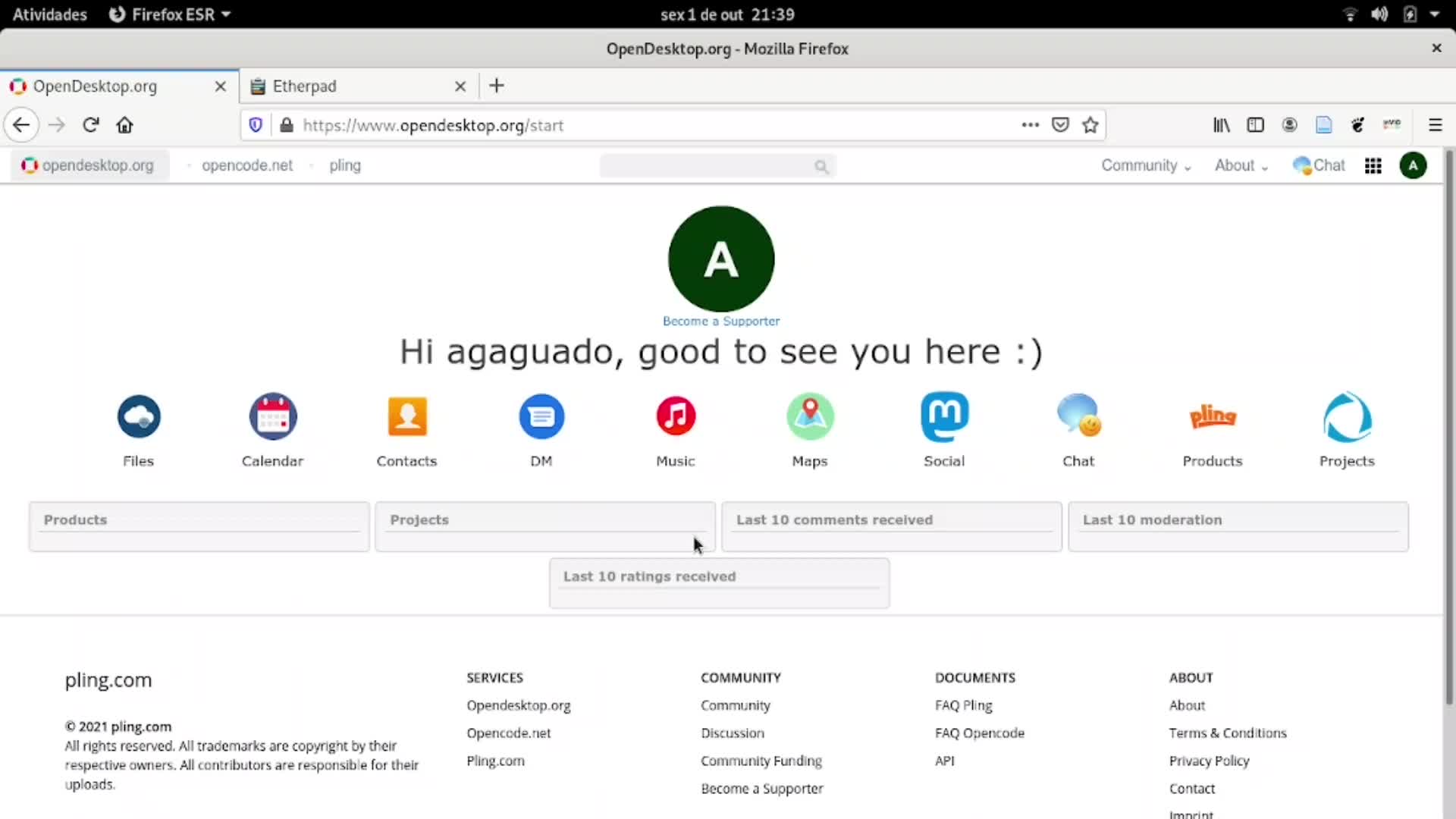Close the OpenDesktop.org tab
Viewport: 1456px width, 819px height.
pos(221,86)
